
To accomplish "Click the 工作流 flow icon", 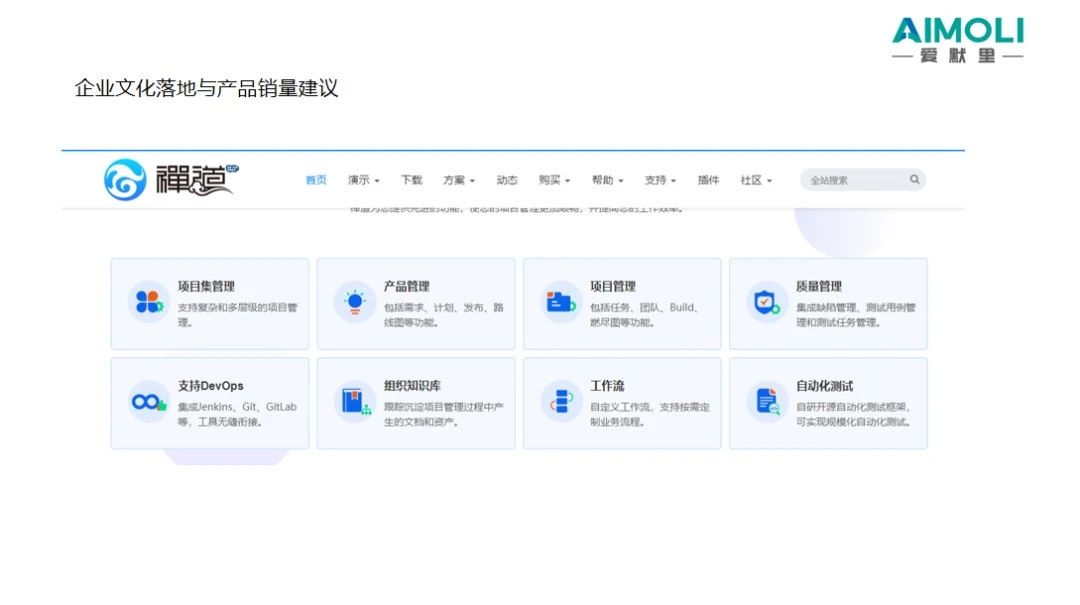I will pos(560,402).
